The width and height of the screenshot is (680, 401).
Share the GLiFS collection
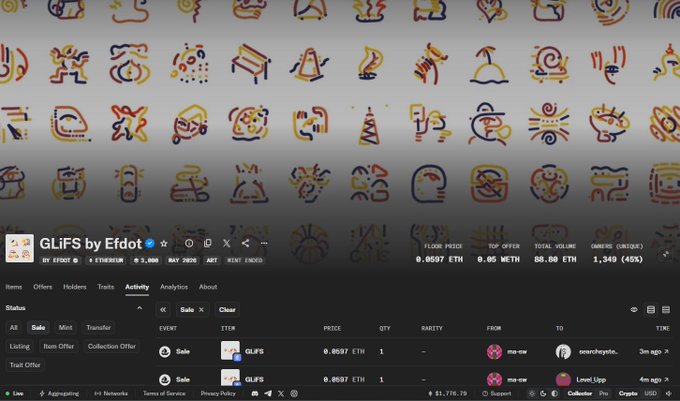point(245,243)
